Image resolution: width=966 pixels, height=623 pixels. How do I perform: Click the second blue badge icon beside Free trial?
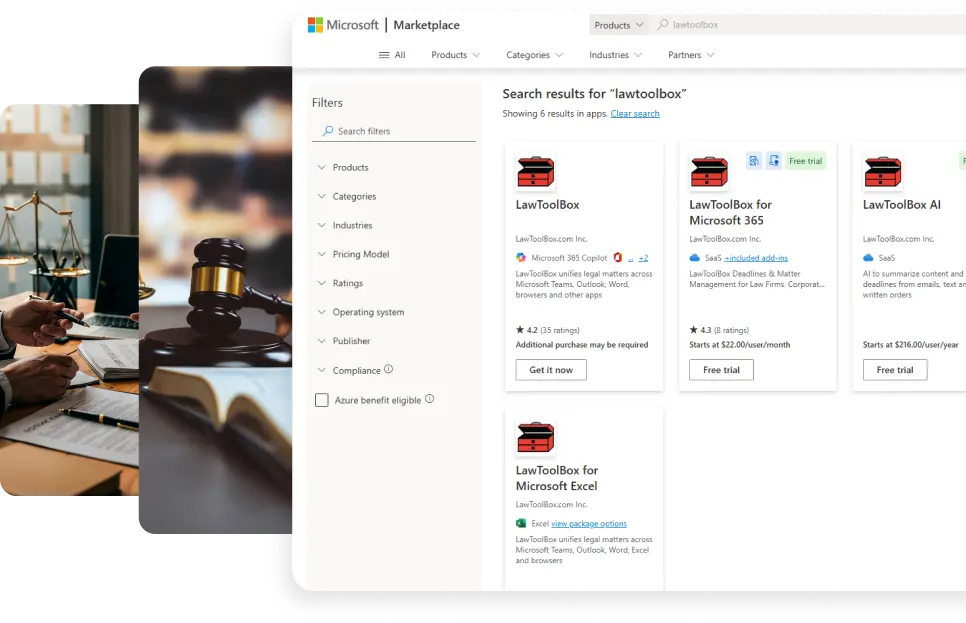tap(774, 161)
